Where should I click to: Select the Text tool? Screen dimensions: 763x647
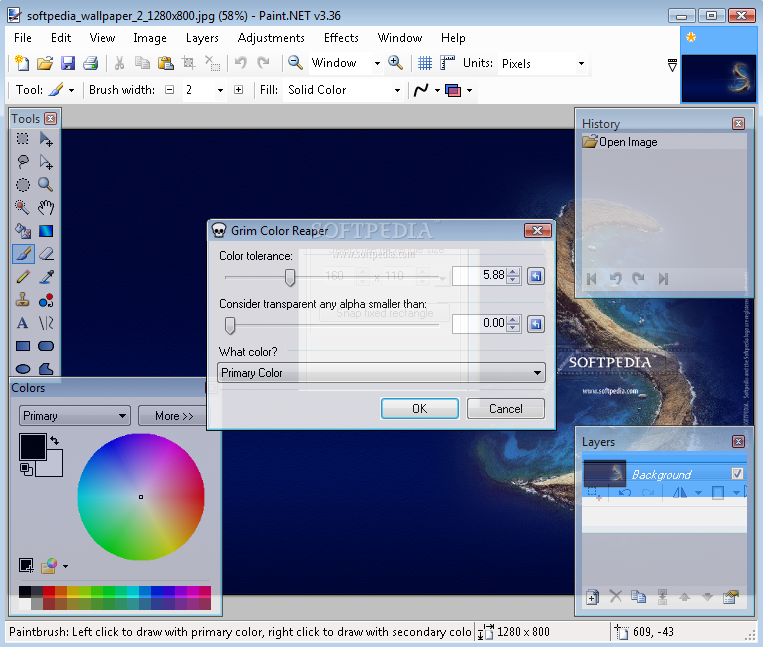coord(22,323)
